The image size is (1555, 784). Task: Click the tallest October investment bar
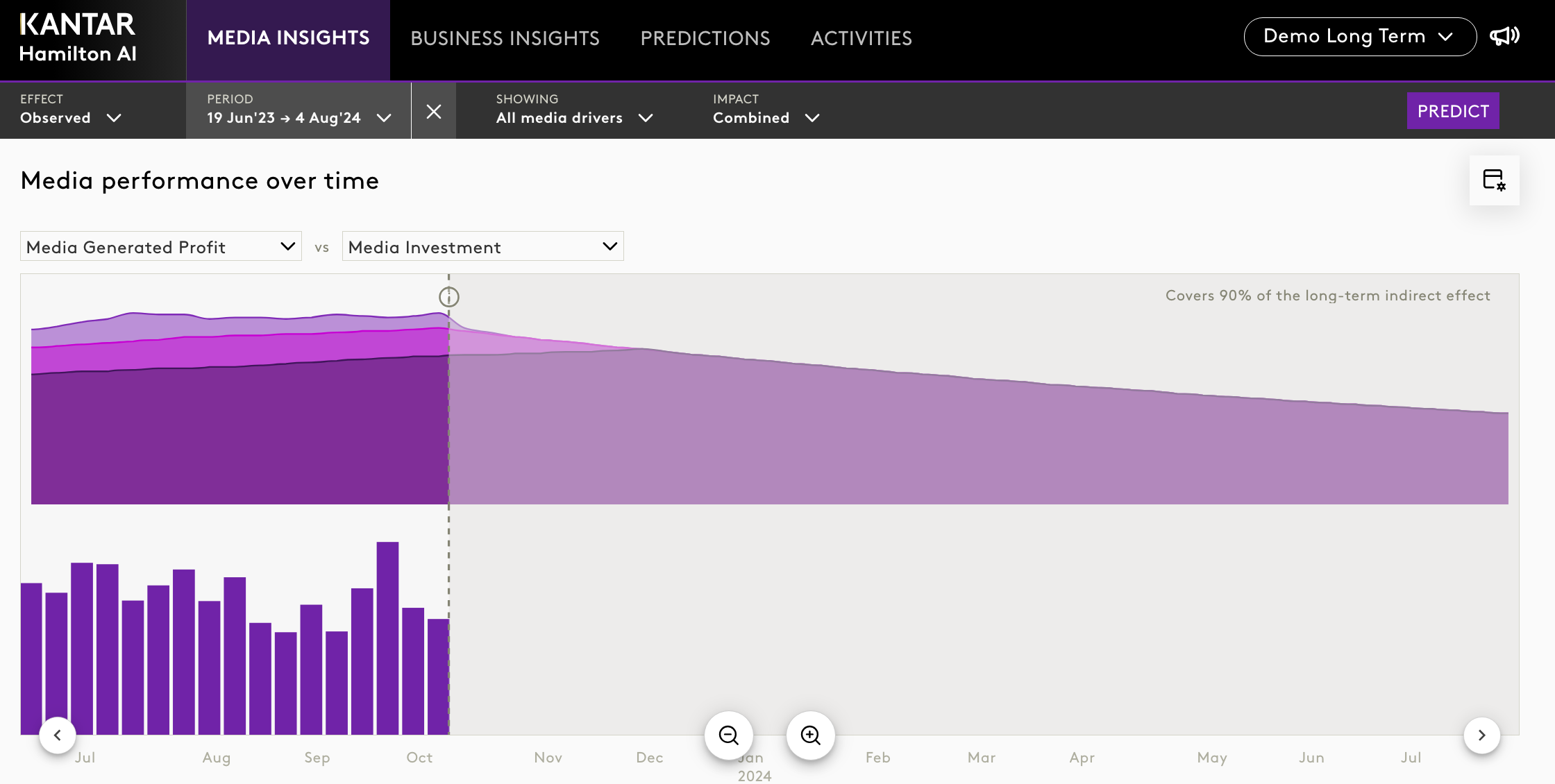pos(387,637)
